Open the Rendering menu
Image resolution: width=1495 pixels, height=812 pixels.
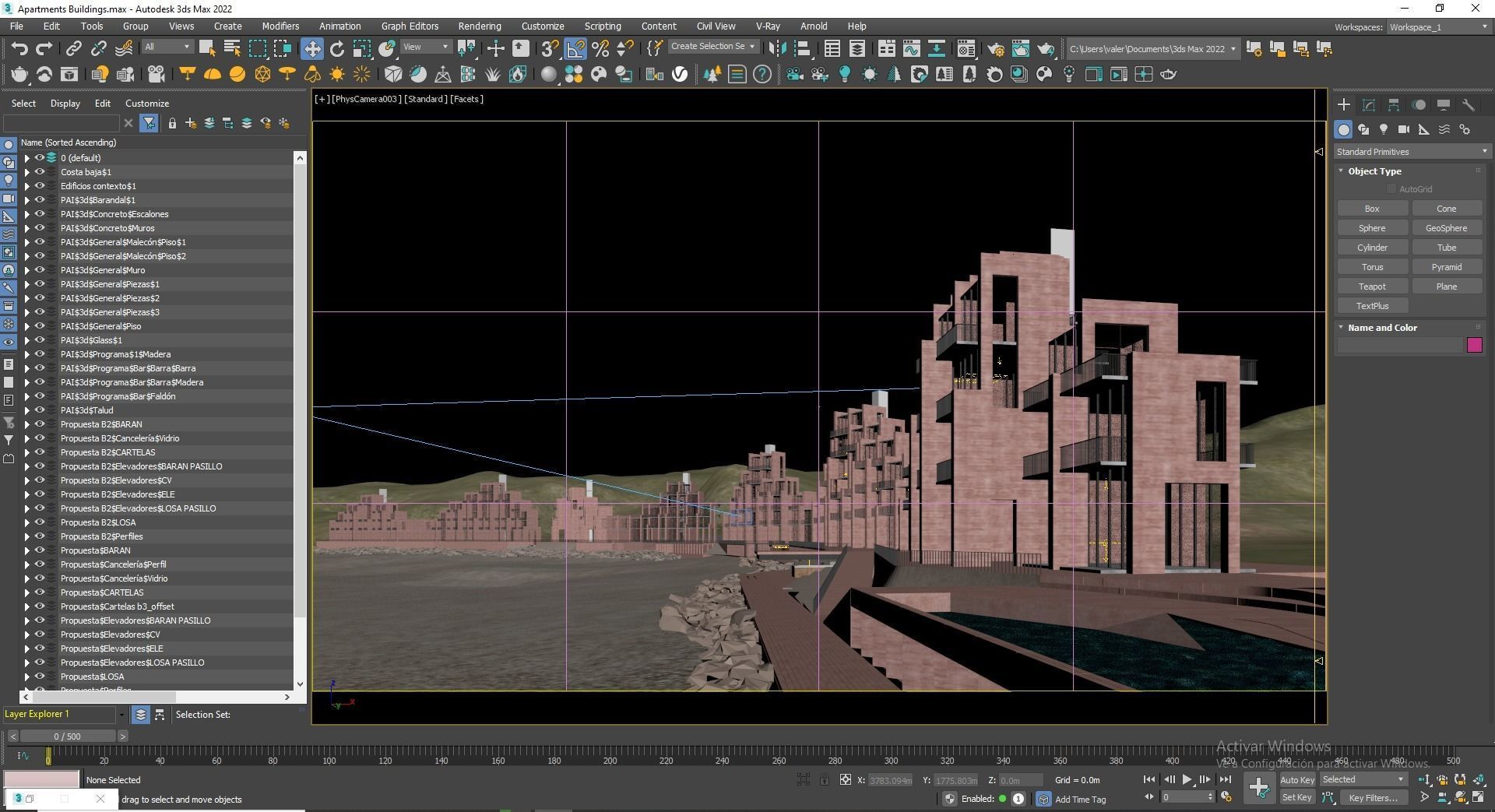click(479, 26)
